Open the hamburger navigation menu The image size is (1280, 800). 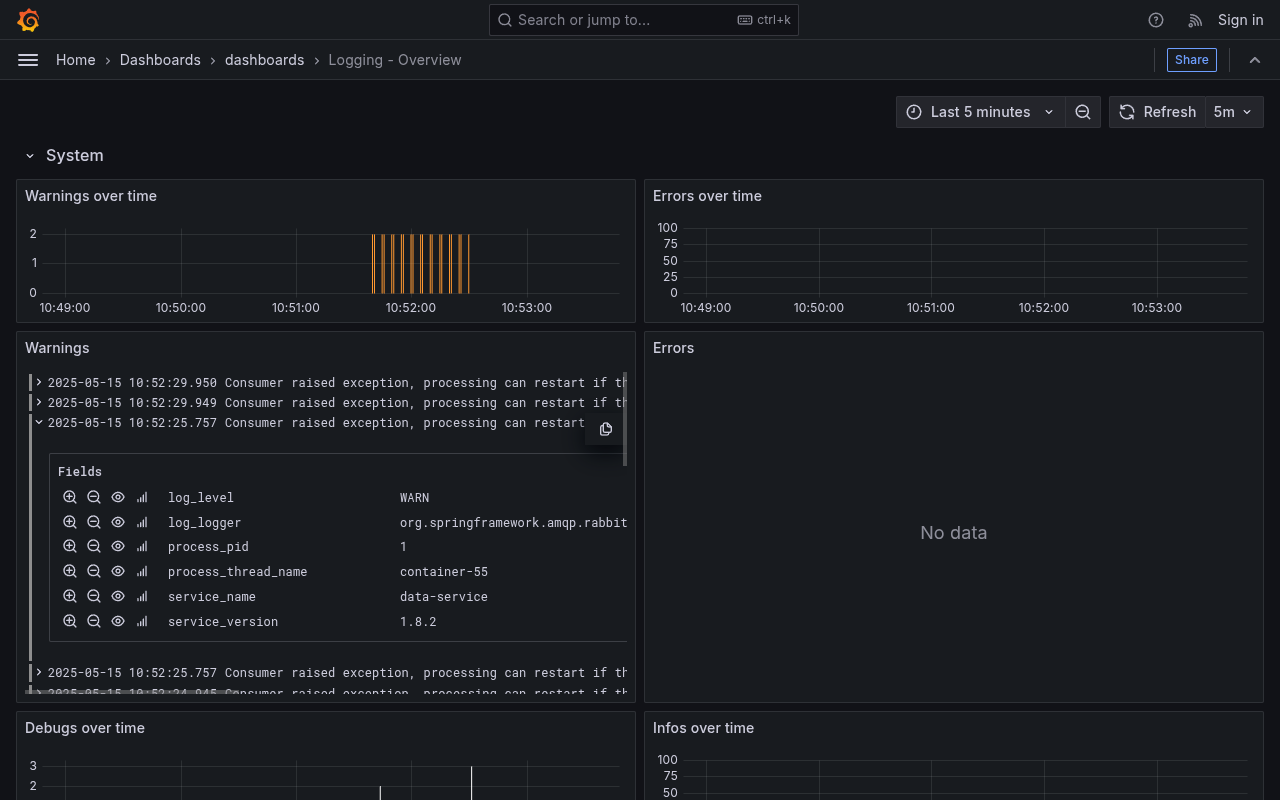(x=28, y=60)
